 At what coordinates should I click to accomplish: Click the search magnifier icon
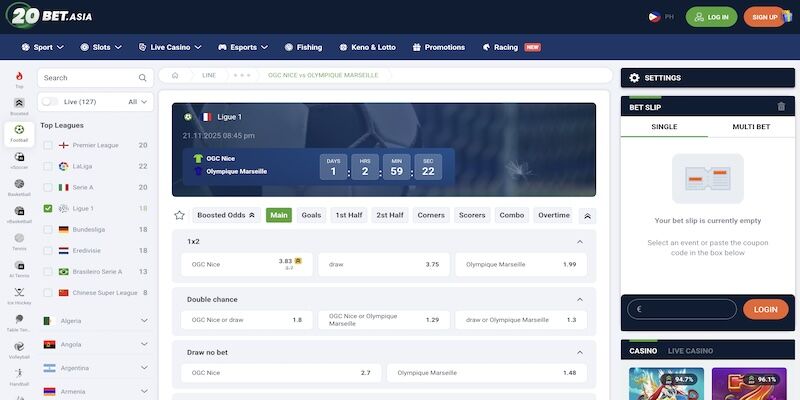click(x=142, y=78)
